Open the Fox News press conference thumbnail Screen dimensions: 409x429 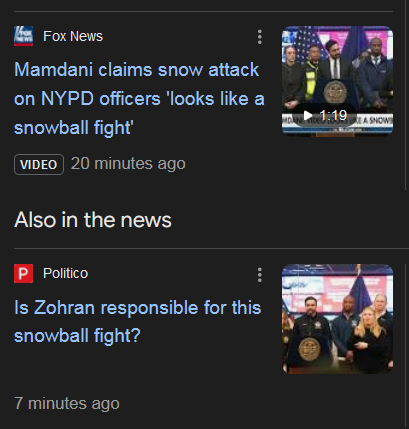(x=337, y=81)
